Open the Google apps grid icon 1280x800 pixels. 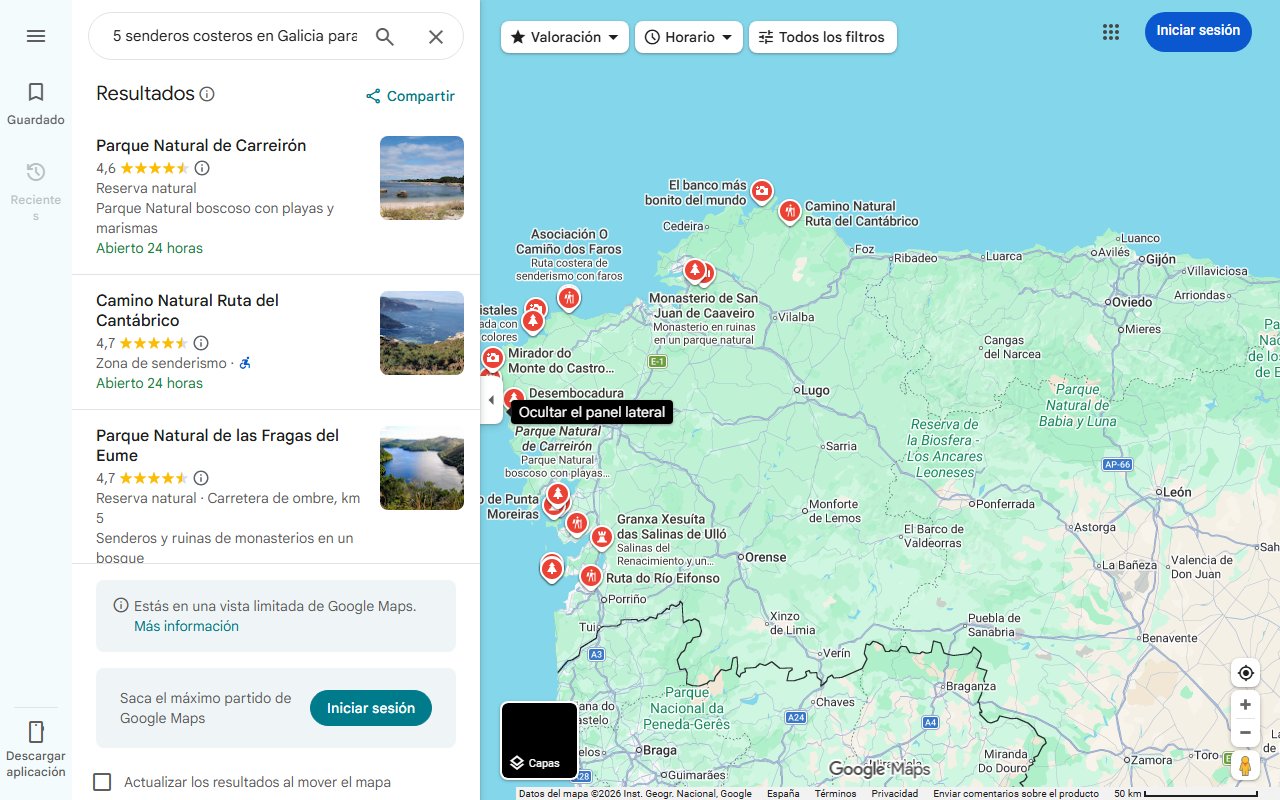[1111, 31]
